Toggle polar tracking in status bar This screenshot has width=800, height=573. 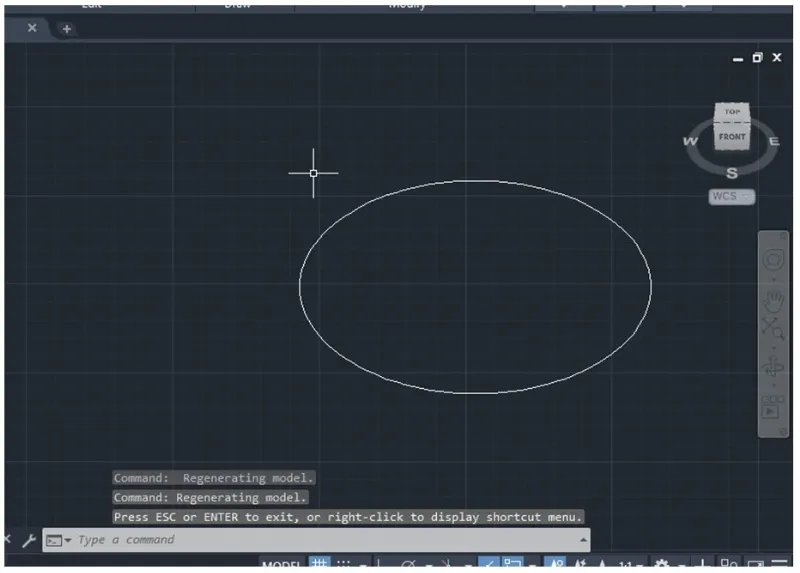(408, 564)
